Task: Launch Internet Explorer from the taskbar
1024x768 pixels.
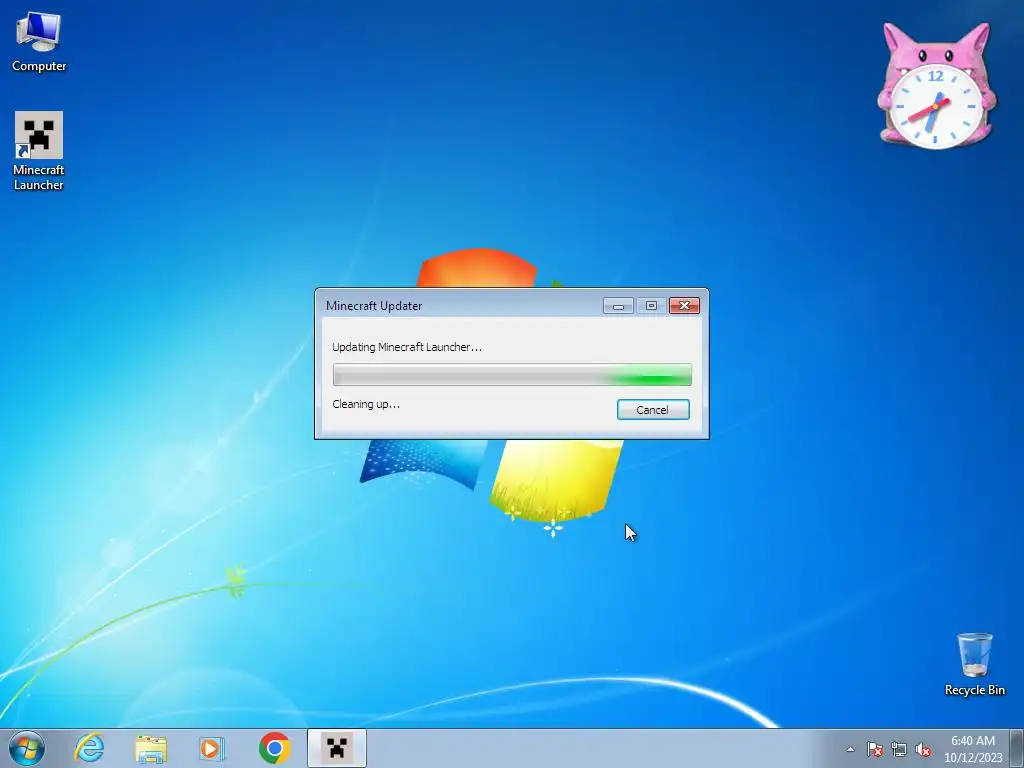Action: pos(89,748)
